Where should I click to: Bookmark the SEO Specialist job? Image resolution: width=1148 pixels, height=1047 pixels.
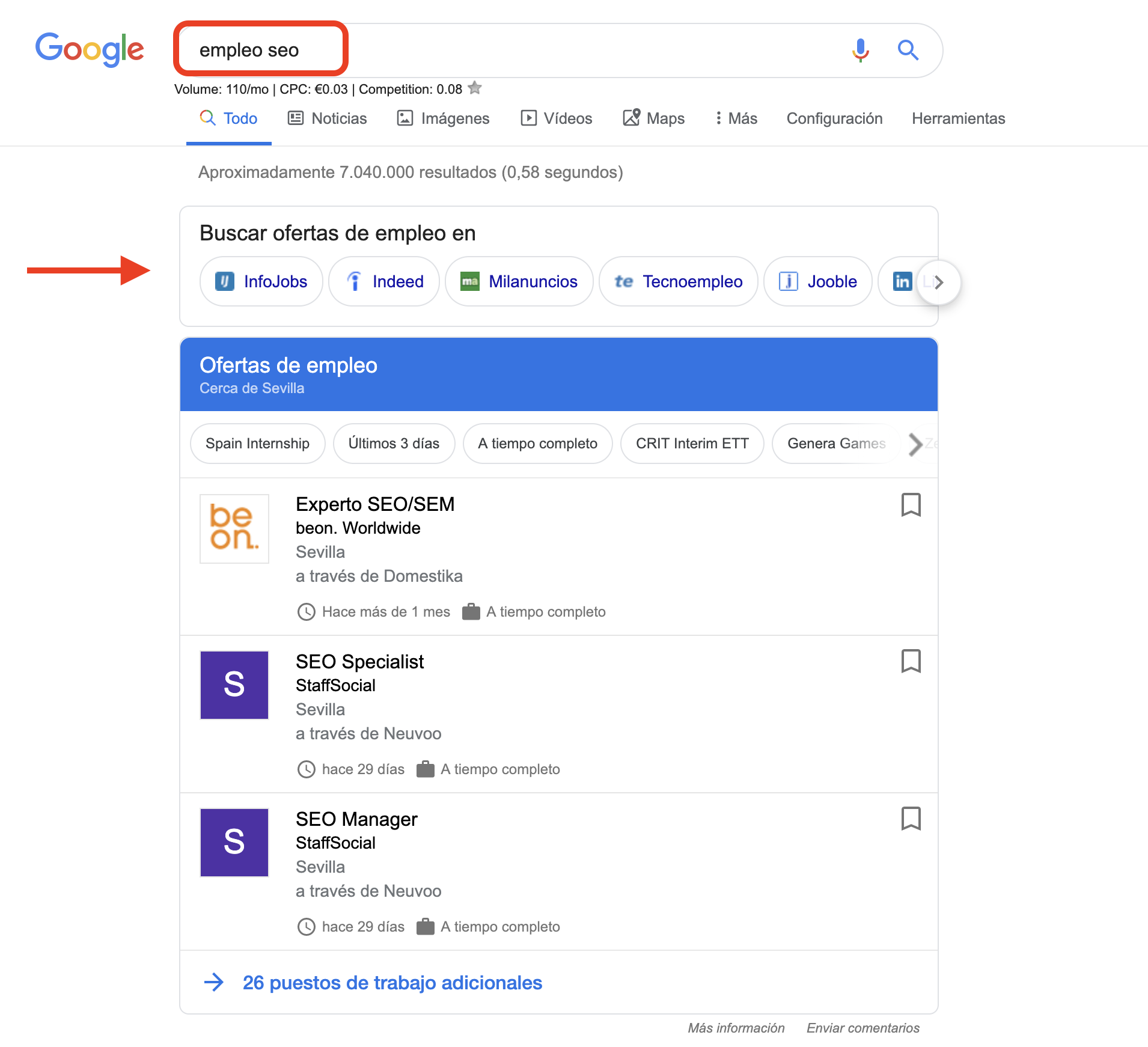tap(911, 661)
